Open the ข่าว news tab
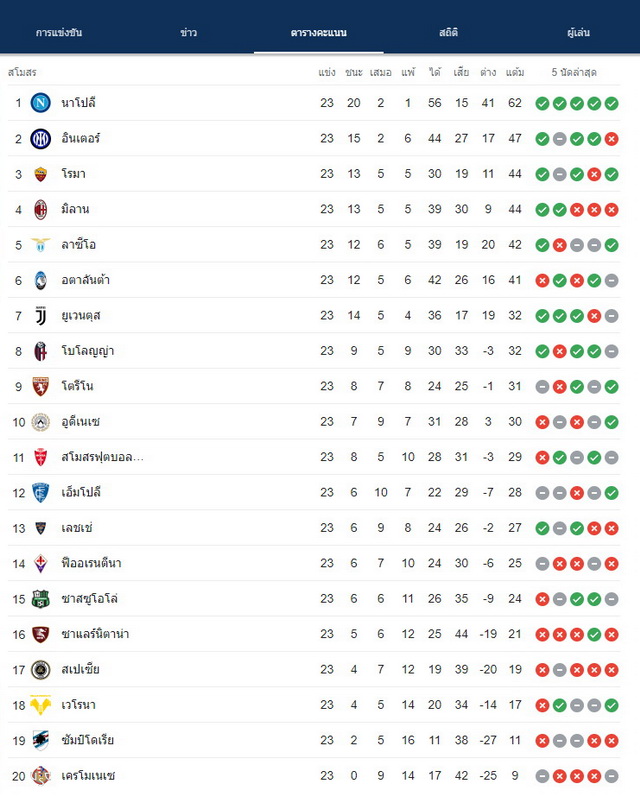 (x=189, y=33)
